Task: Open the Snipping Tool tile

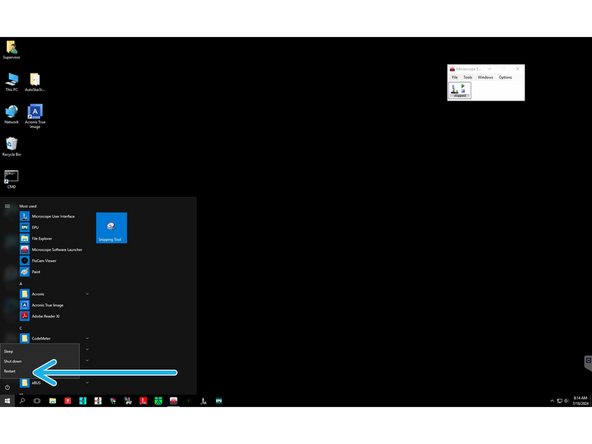Action: 111,228
